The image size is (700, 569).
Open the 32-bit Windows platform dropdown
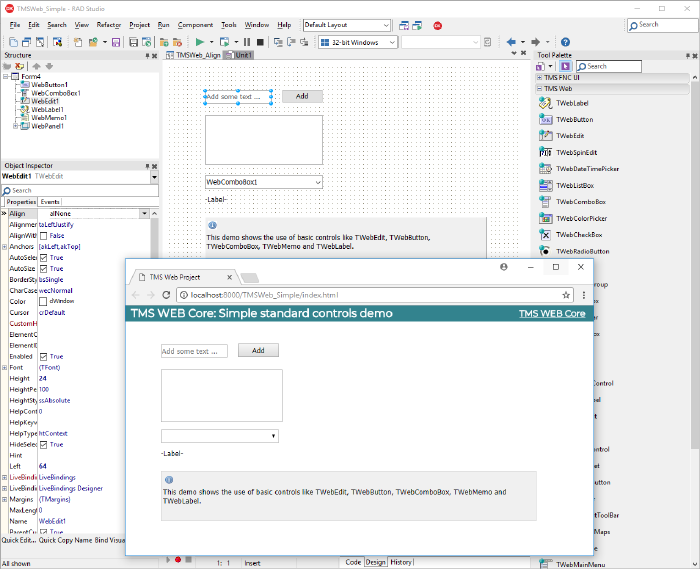click(x=356, y=42)
